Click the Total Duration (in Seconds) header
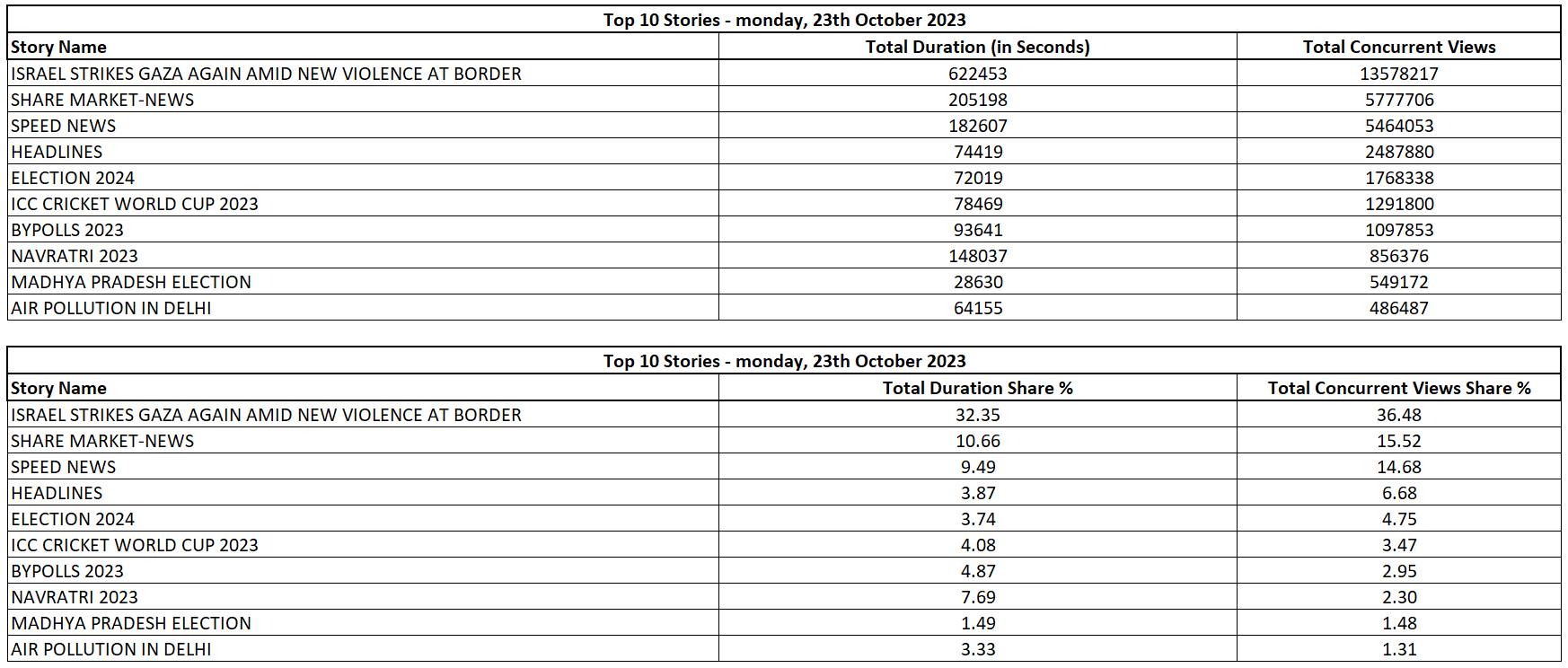Image resolution: width=1568 pixels, height=668 pixels. (977, 47)
